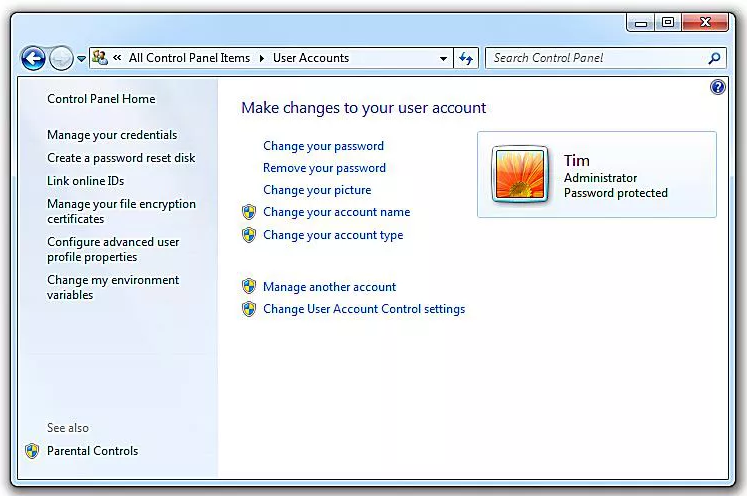The height and width of the screenshot is (496, 747).
Task: Click the See also label
Action: pos(68,428)
